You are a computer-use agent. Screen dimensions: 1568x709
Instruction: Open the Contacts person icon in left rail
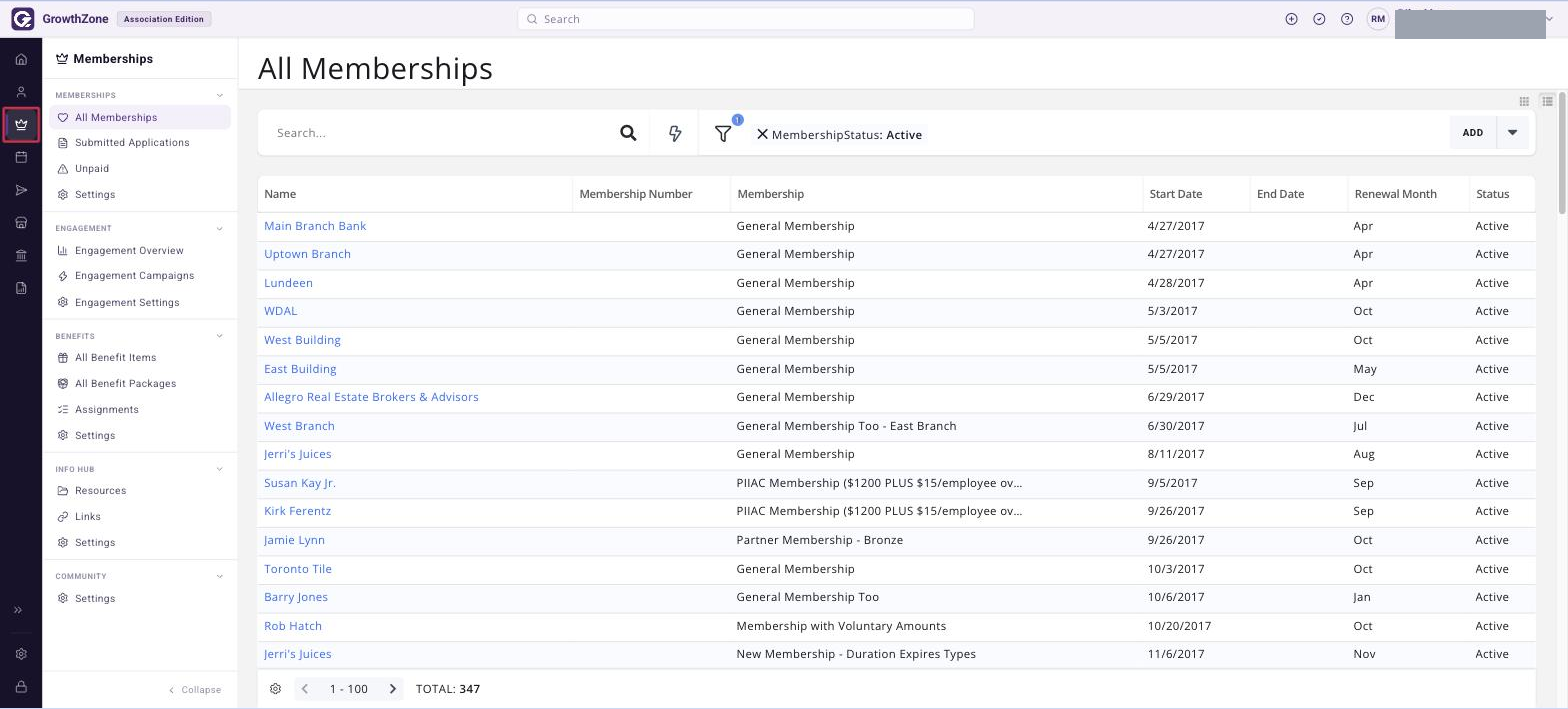coord(21,92)
